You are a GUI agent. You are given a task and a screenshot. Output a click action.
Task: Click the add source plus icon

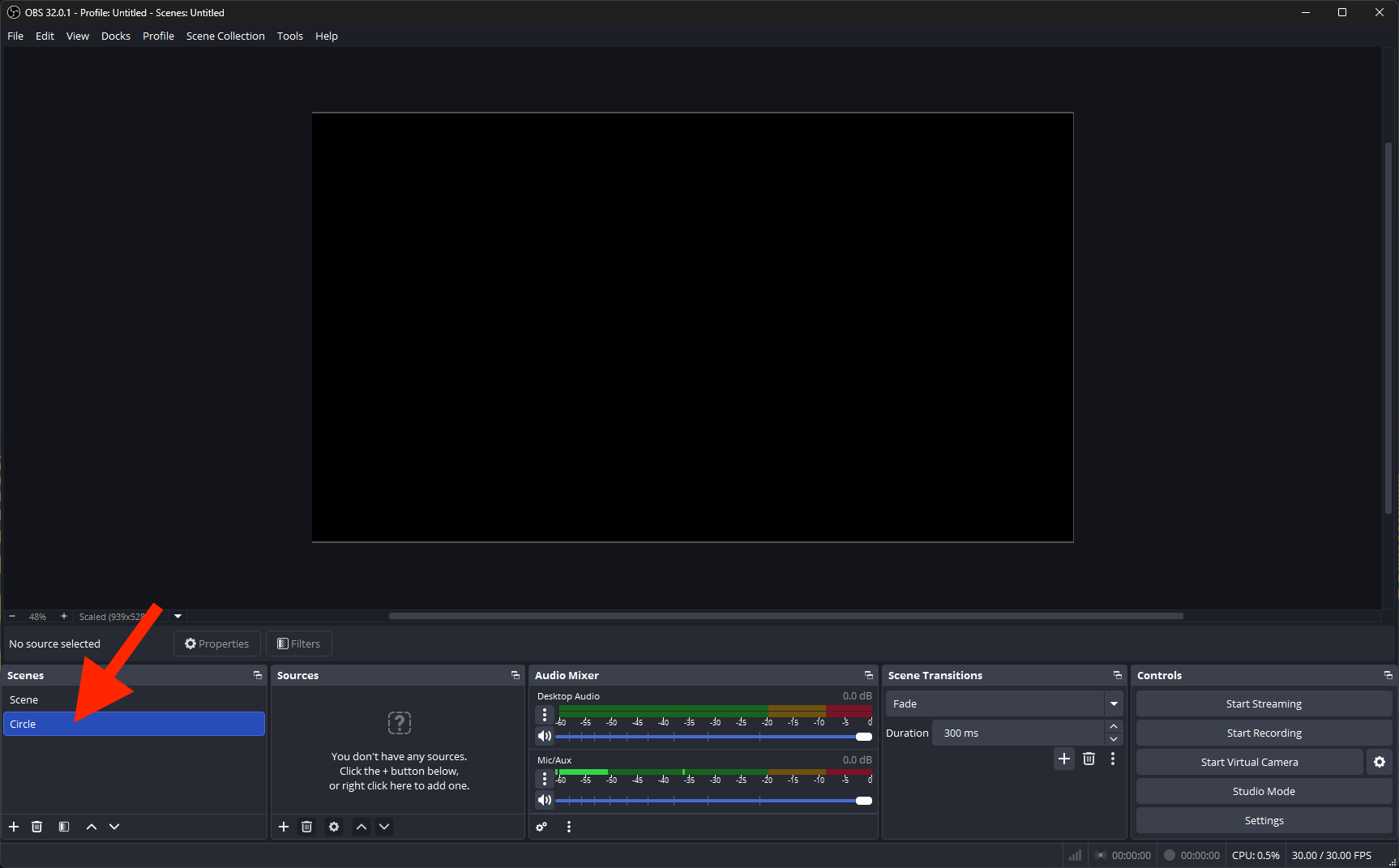[x=284, y=827]
